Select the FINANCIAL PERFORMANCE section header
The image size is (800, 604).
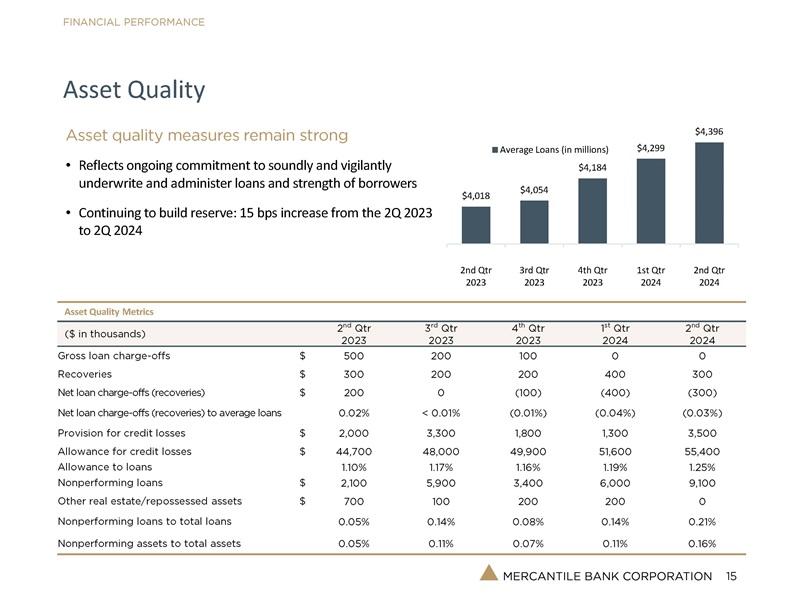tap(135, 22)
